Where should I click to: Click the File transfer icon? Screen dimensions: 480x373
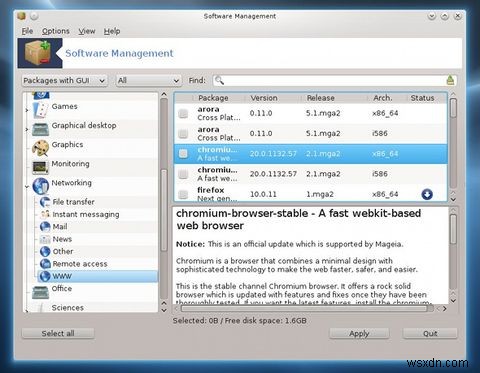click(45, 202)
